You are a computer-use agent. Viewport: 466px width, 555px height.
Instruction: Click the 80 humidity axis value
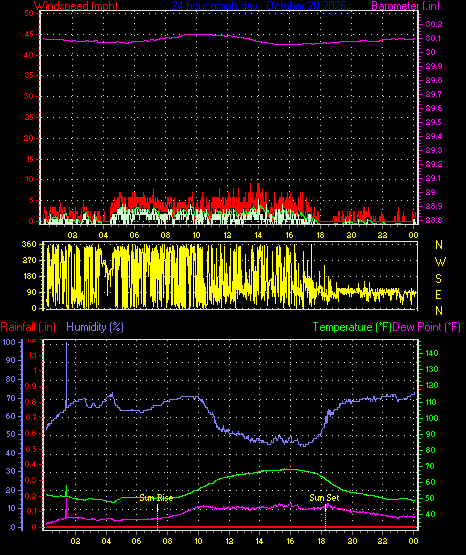[x=11, y=379]
